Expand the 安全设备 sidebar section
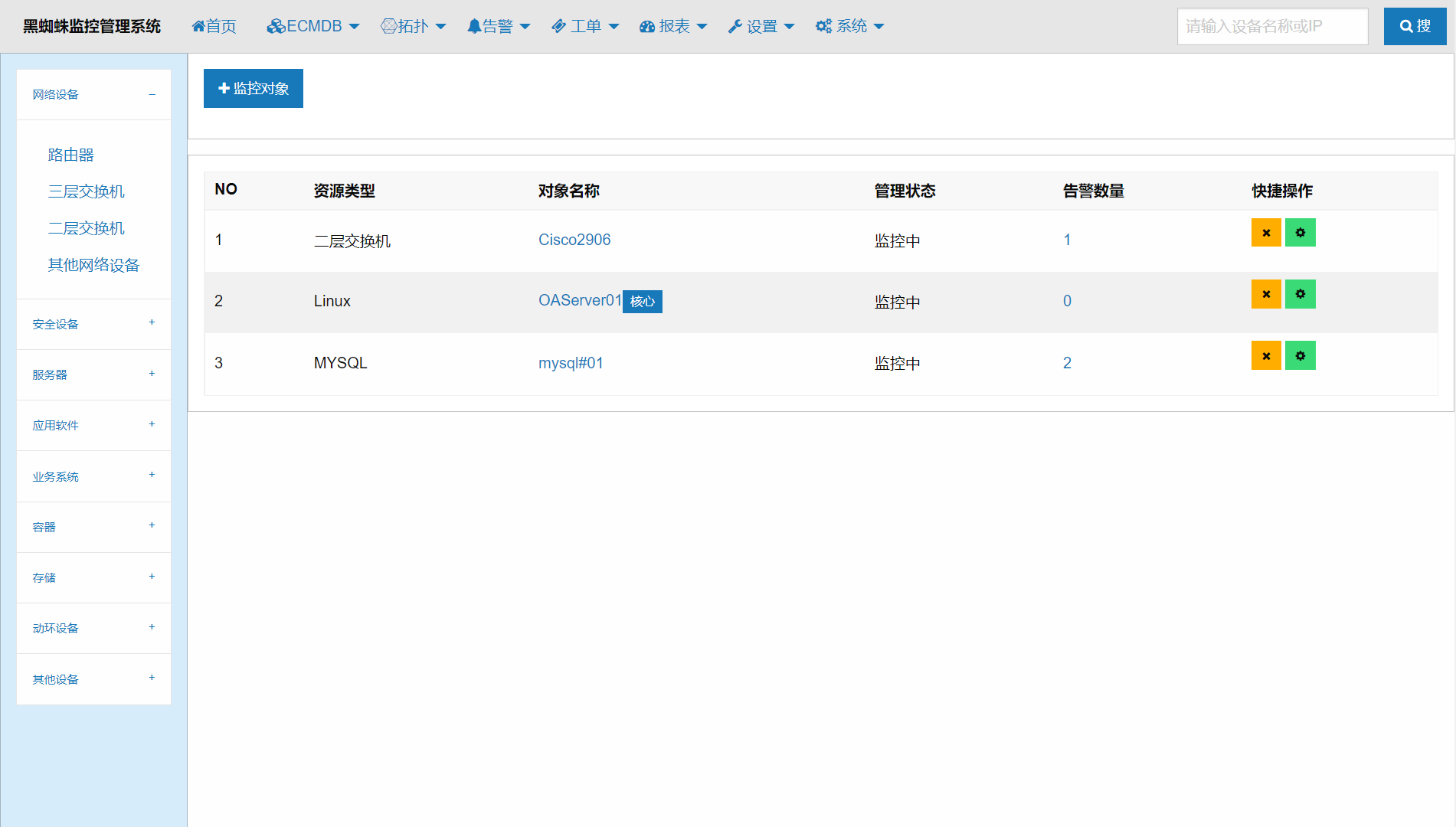Image resolution: width=1456 pixels, height=827 pixels. (x=152, y=323)
